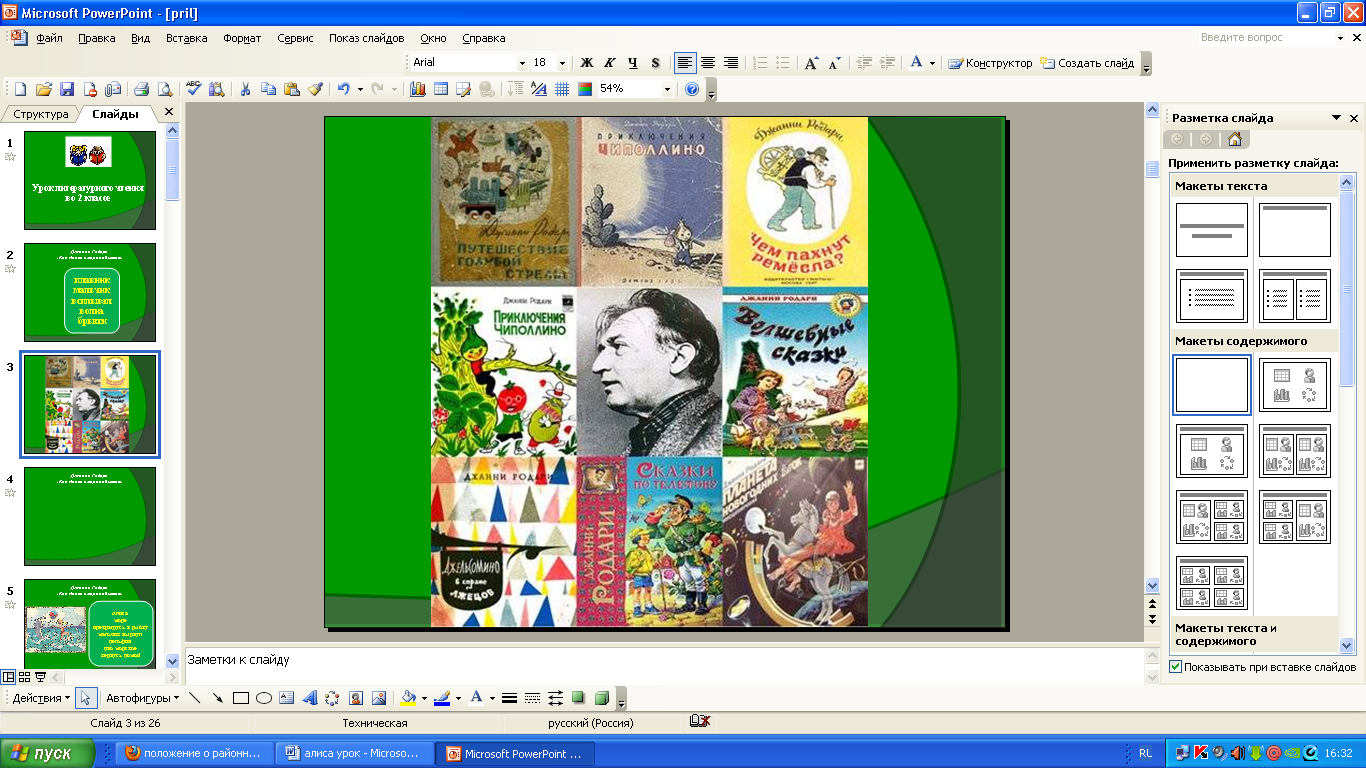This screenshot has width=1366, height=768.
Task: Align text right
Action: (x=731, y=63)
